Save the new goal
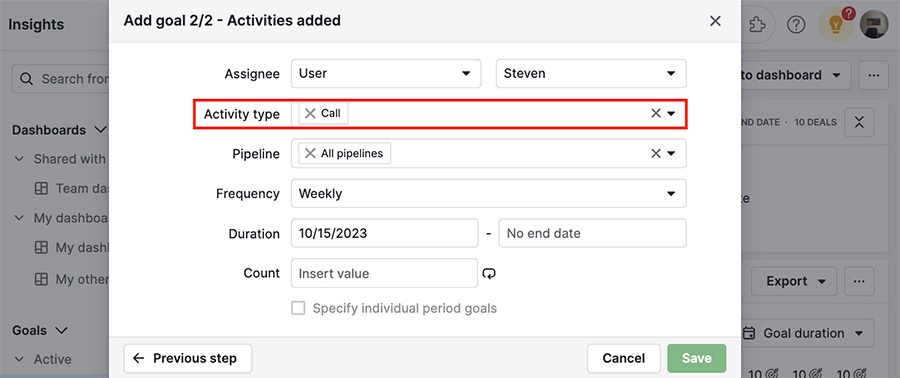The height and width of the screenshot is (378, 900). pos(697,358)
